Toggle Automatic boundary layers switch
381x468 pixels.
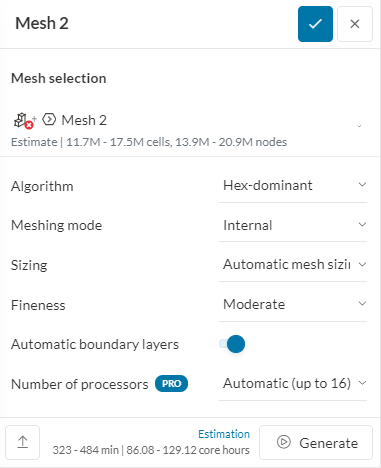tap(232, 344)
